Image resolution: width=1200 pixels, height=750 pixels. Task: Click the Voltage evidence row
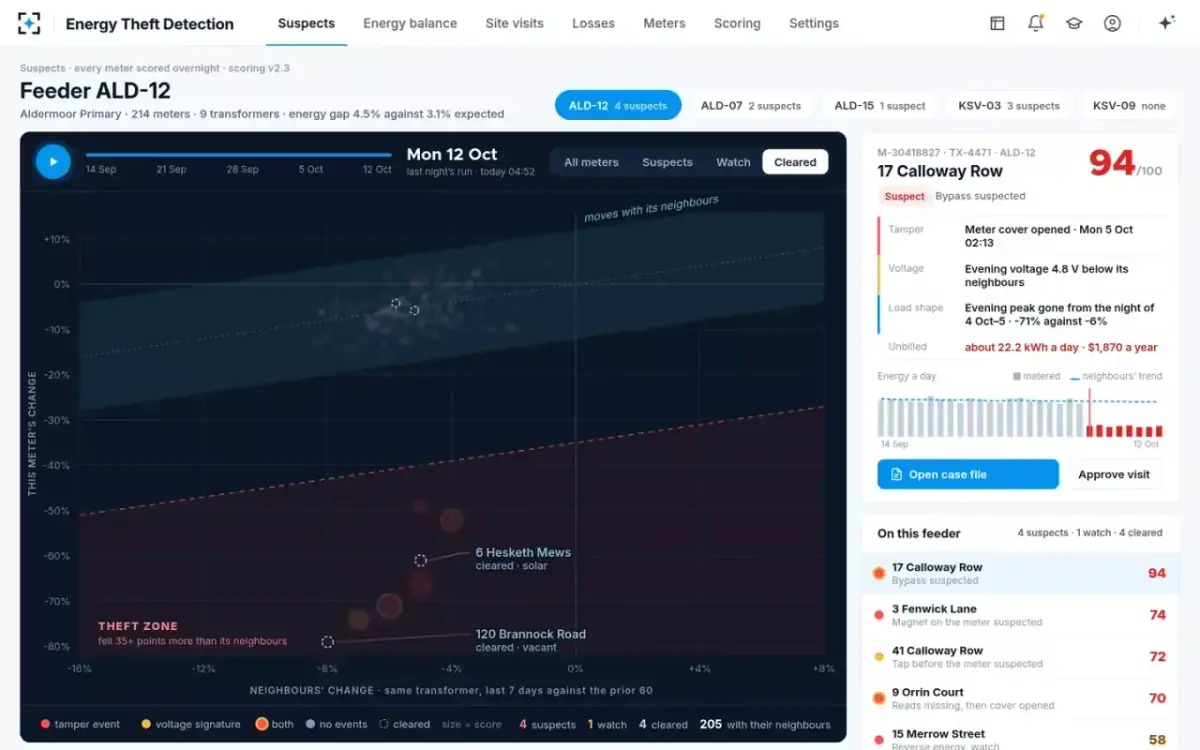pyautogui.click(x=1020, y=275)
